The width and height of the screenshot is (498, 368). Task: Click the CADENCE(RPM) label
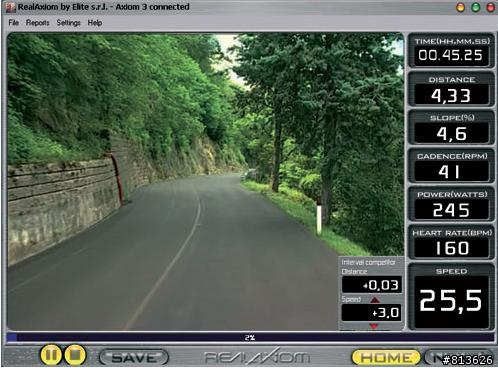[x=452, y=156]
